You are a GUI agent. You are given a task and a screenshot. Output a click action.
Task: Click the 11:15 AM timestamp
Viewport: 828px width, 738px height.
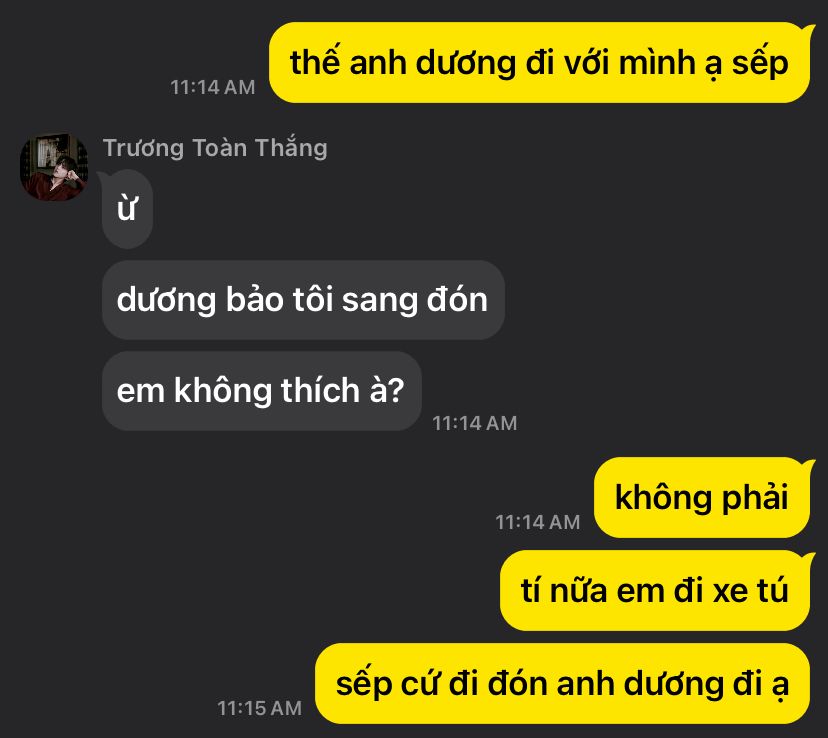click(x=259, y=708)
